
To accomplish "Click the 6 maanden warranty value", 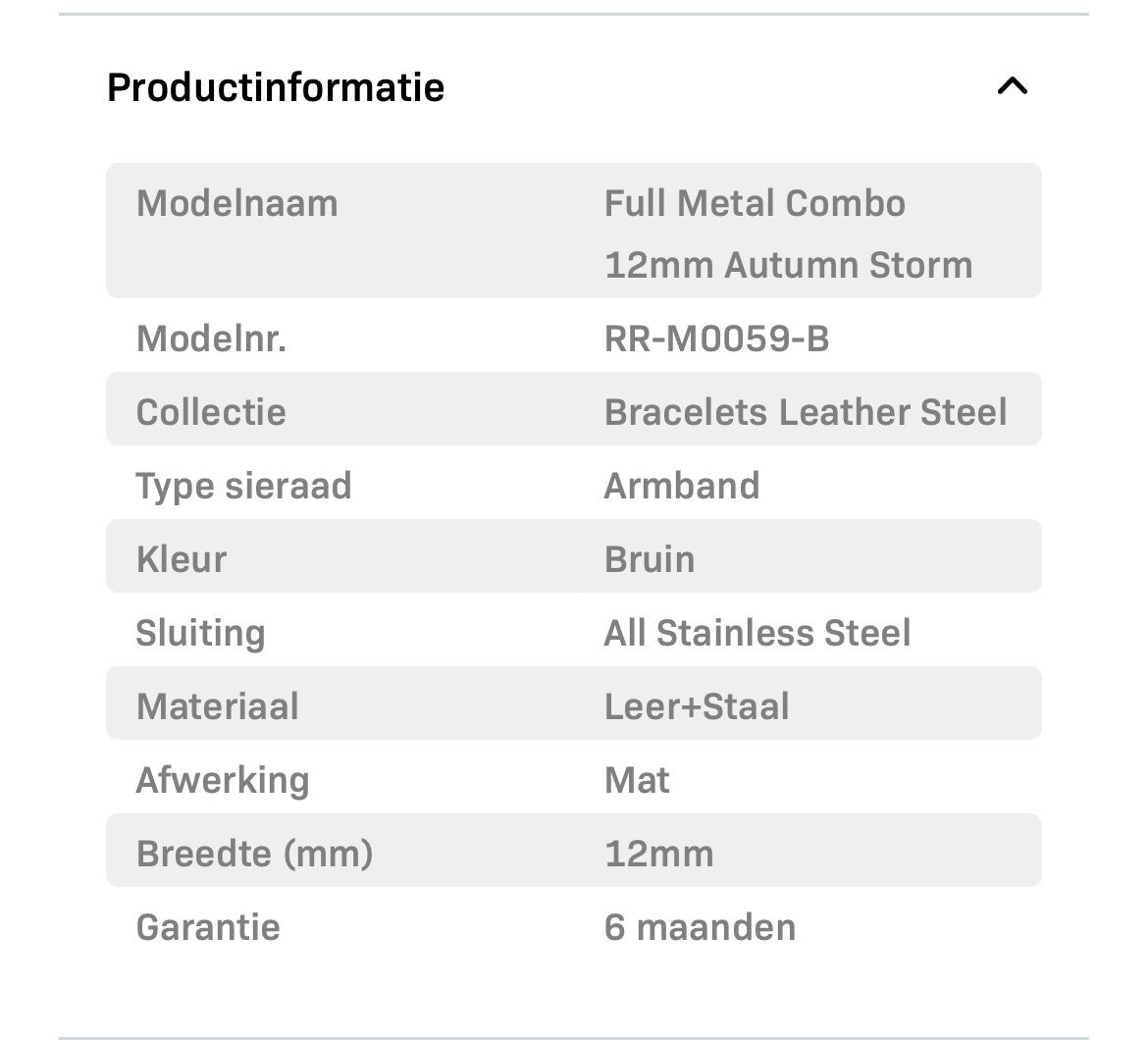I will [x=700, y=927].
